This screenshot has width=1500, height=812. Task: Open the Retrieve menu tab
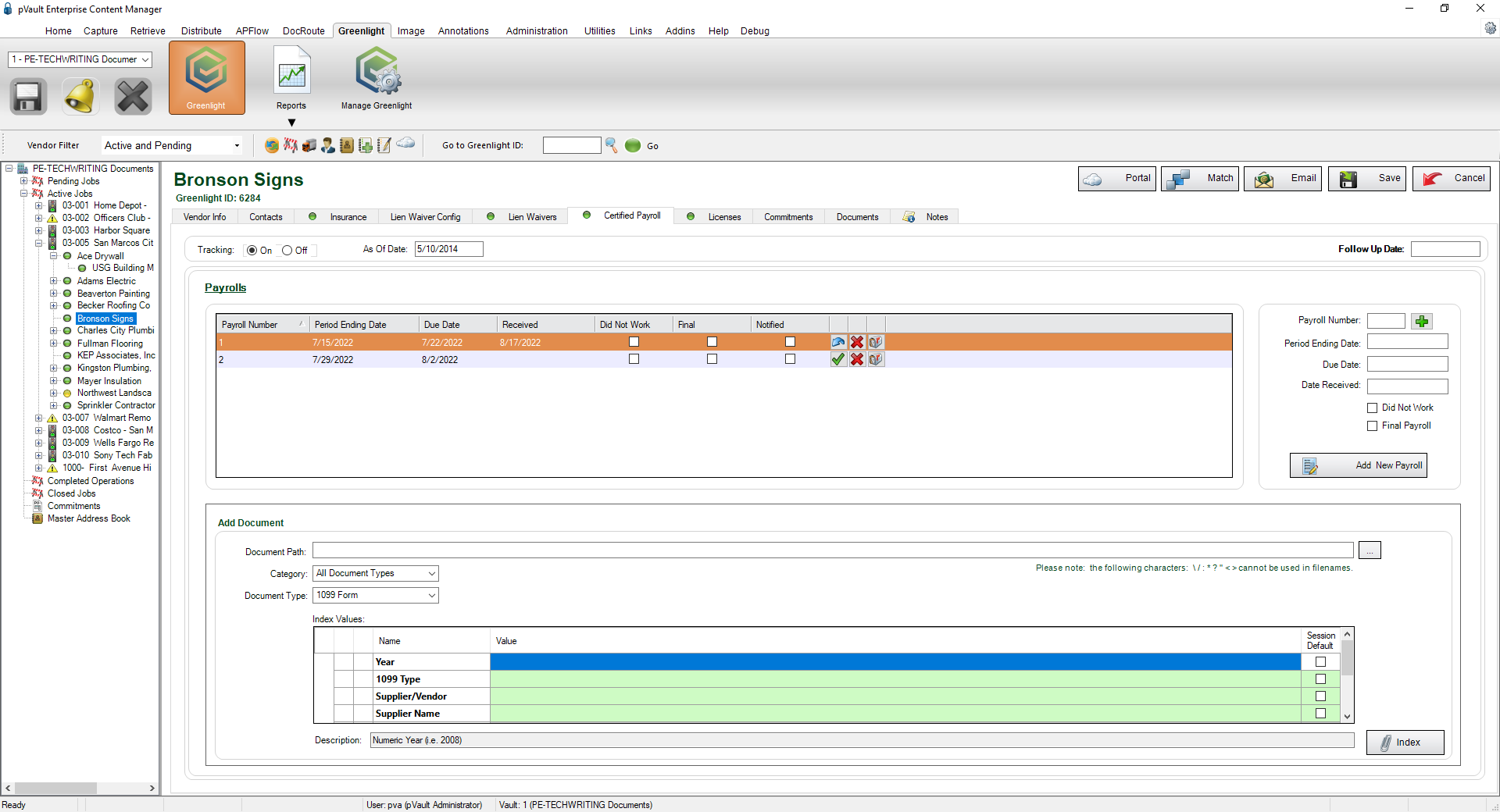coord(148,31)
